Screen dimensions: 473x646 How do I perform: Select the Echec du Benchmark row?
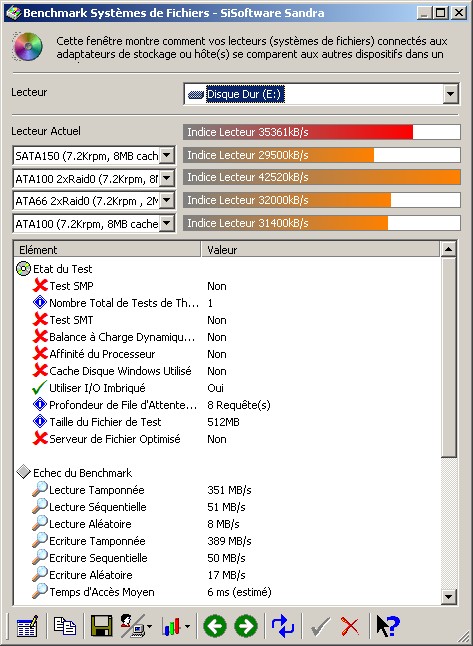pyautogui.click(x=227, y=473)
